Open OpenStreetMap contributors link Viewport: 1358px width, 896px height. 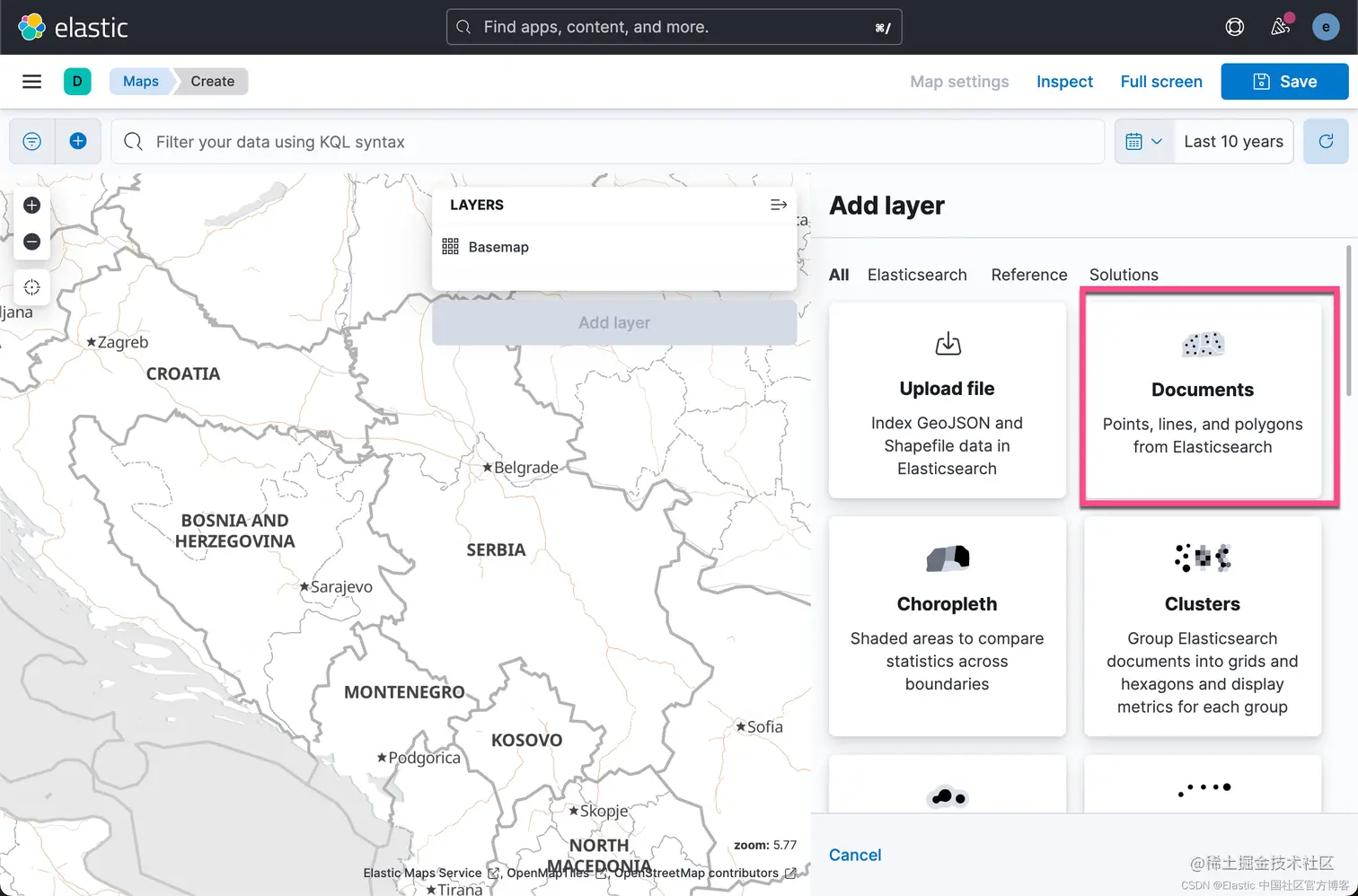[705, 873]
